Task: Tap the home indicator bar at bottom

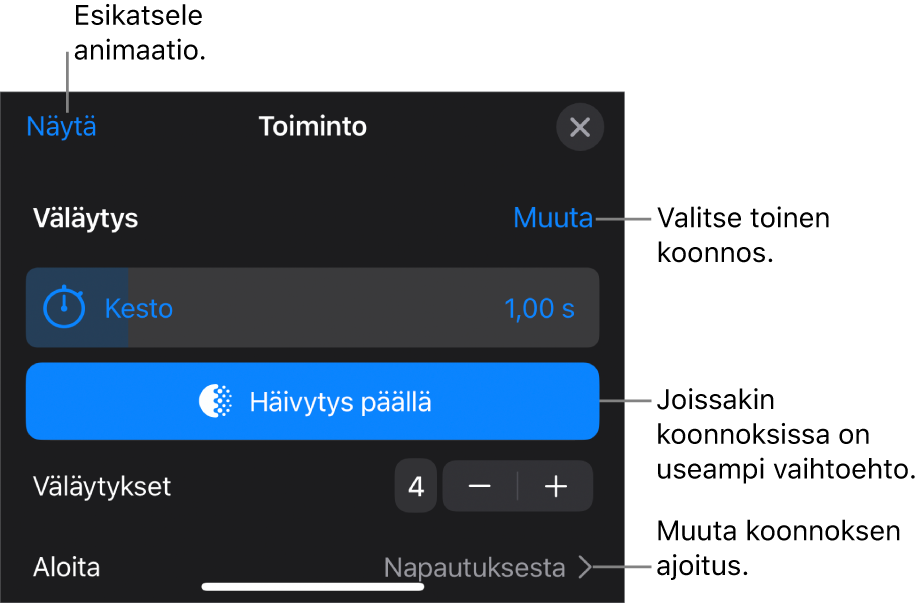Action: [312, 587]
